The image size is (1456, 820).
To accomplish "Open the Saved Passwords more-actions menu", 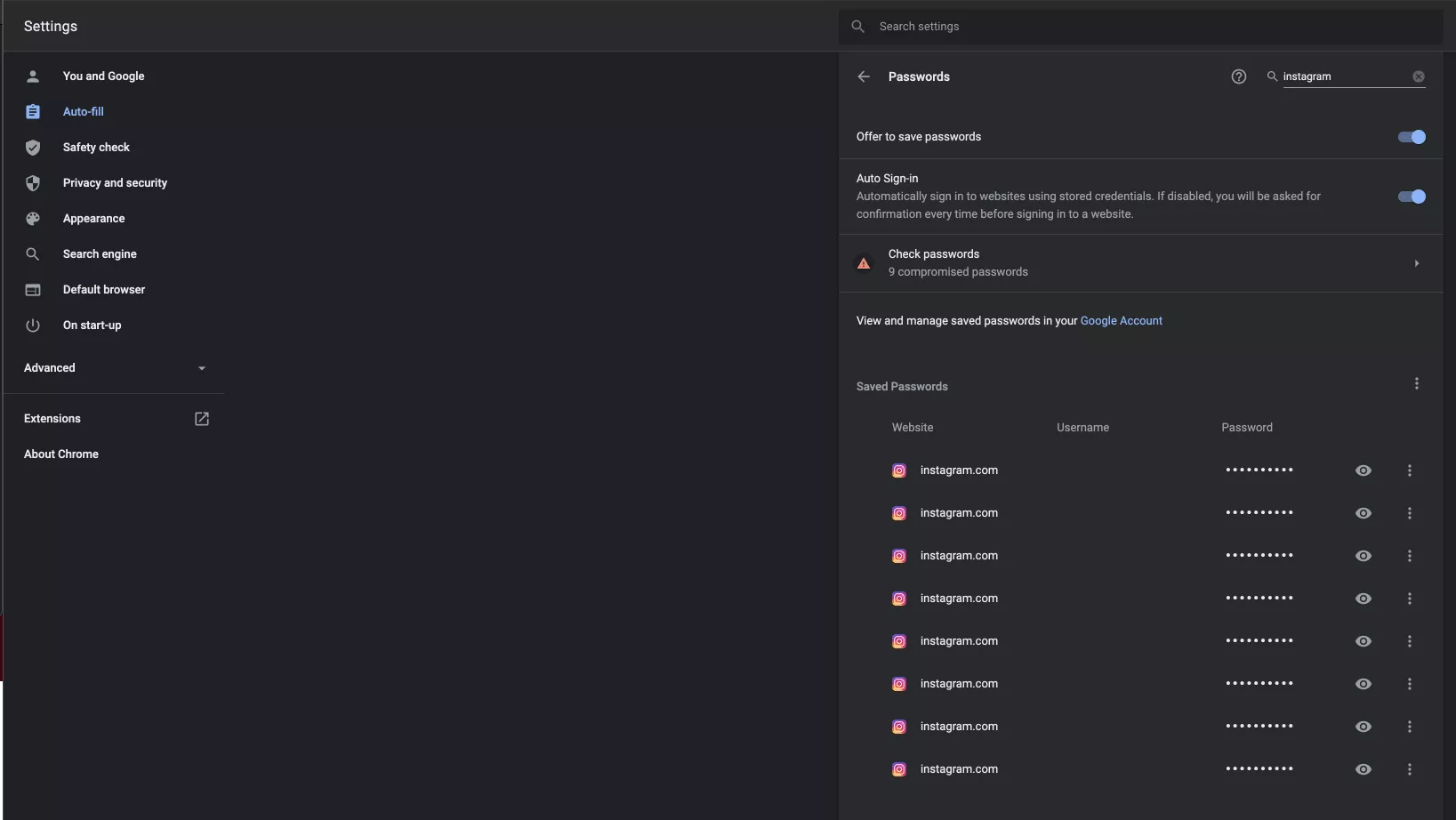I will 1417,384.
